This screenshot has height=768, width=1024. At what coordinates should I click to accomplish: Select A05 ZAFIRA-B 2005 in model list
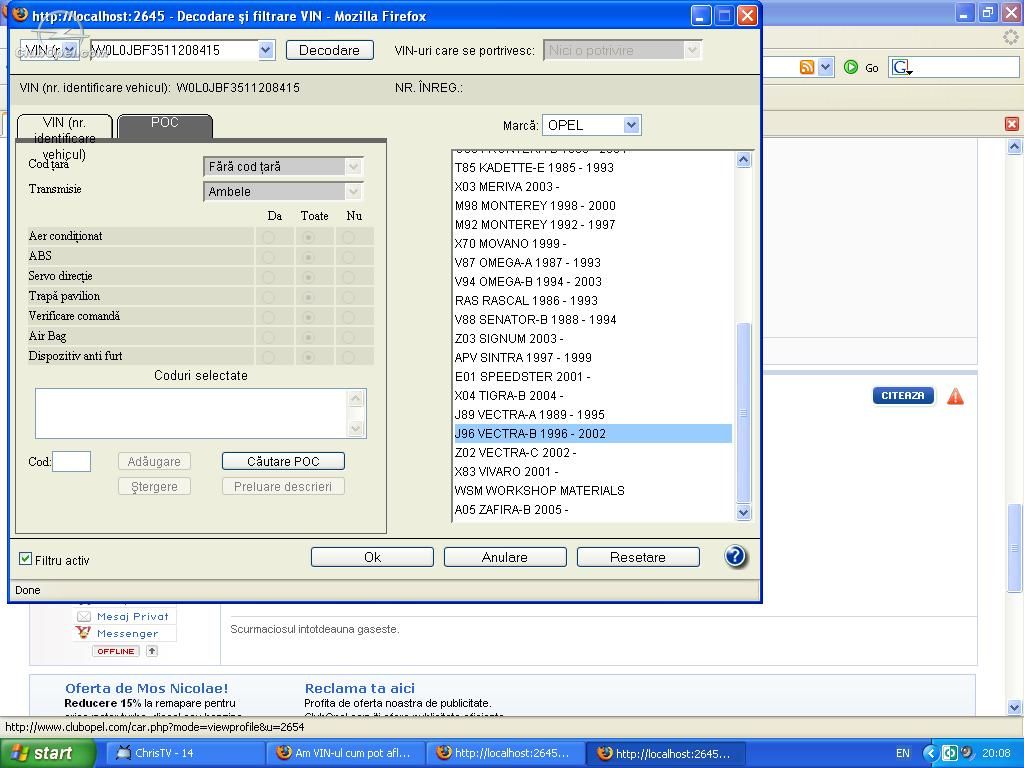pos(593,509)
